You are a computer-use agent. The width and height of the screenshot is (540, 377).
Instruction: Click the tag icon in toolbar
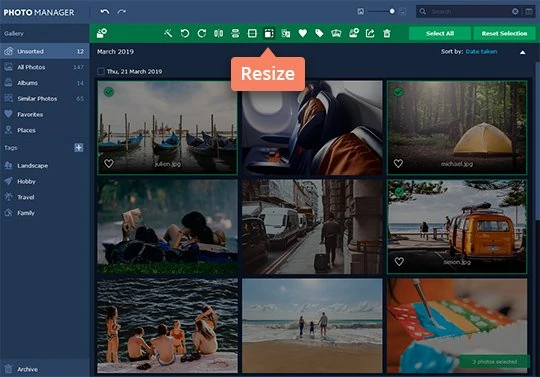click(x=319, y=33)
